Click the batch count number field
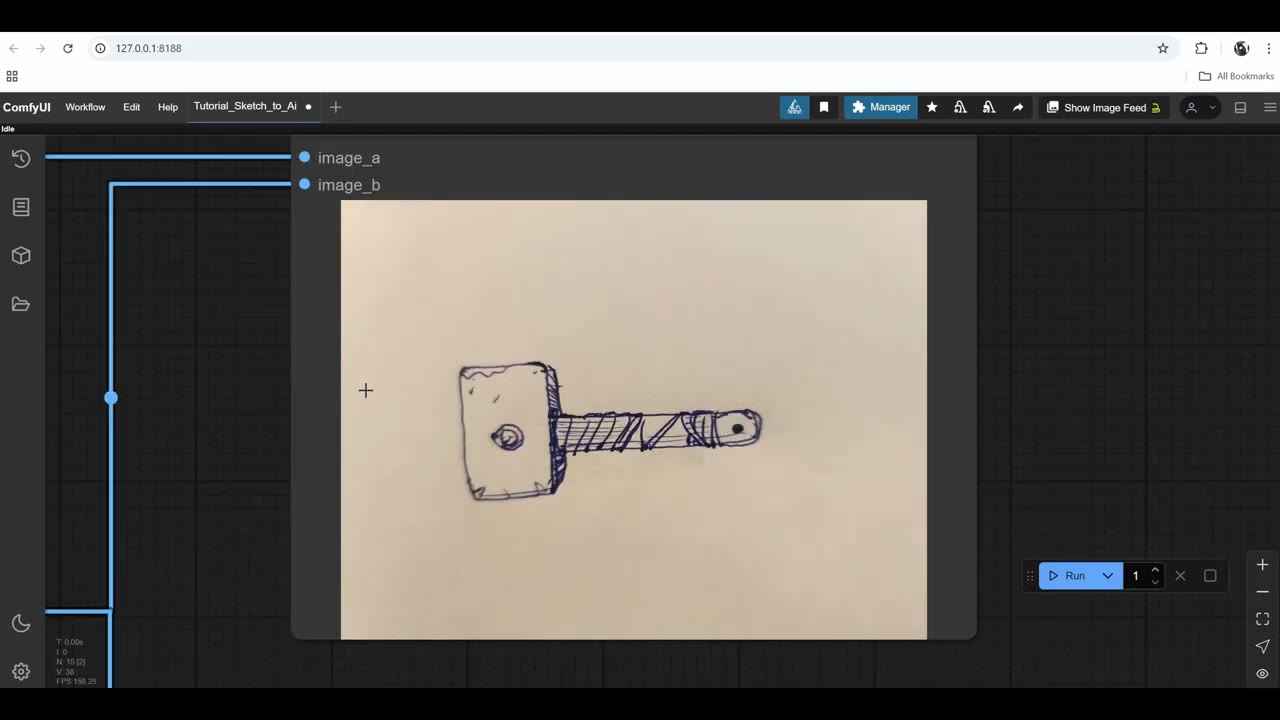 tap(1136, 576)
